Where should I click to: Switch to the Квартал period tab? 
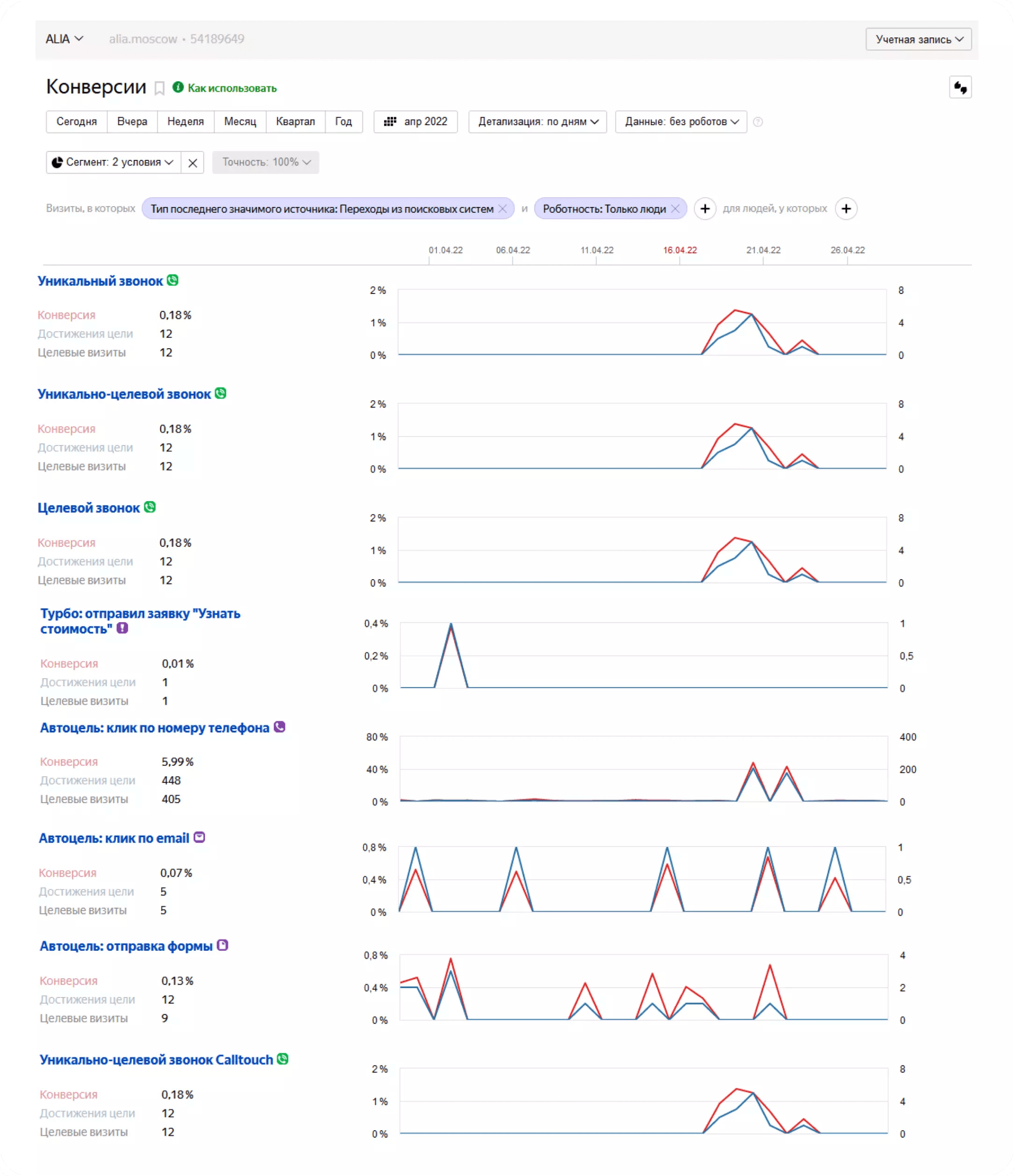click(x=295, y=122)
